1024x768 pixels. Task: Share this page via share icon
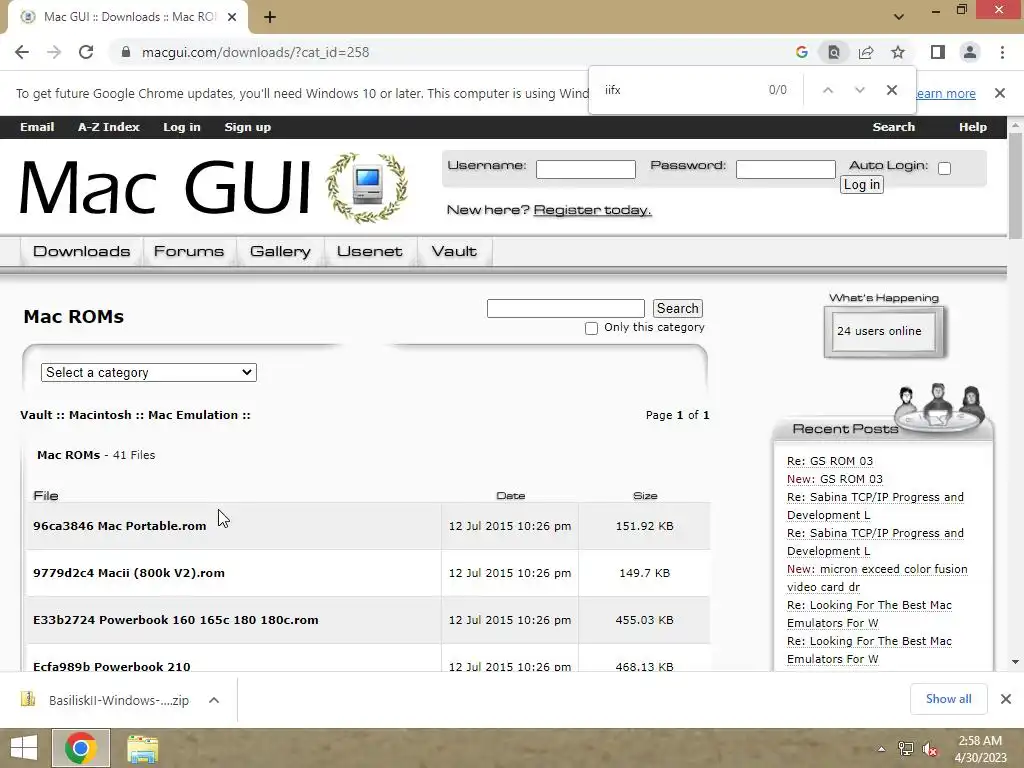click(x=866, y=52)
